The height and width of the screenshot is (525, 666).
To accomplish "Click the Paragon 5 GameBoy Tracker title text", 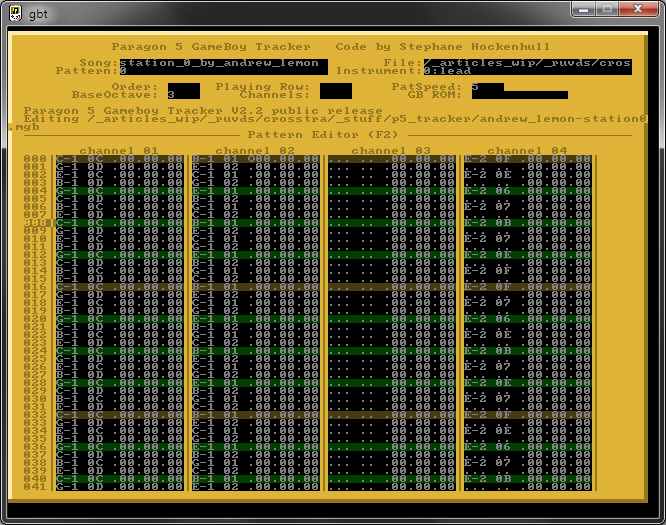I will [x=211, y=47].
